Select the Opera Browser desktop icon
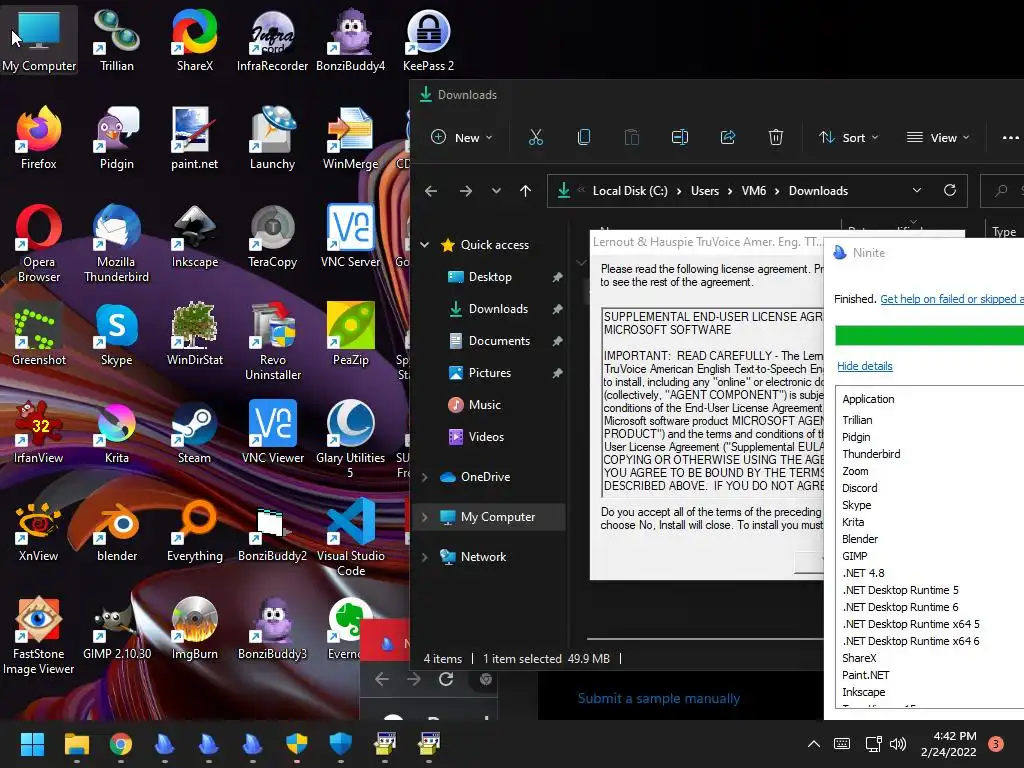 (x=39, y=244)
